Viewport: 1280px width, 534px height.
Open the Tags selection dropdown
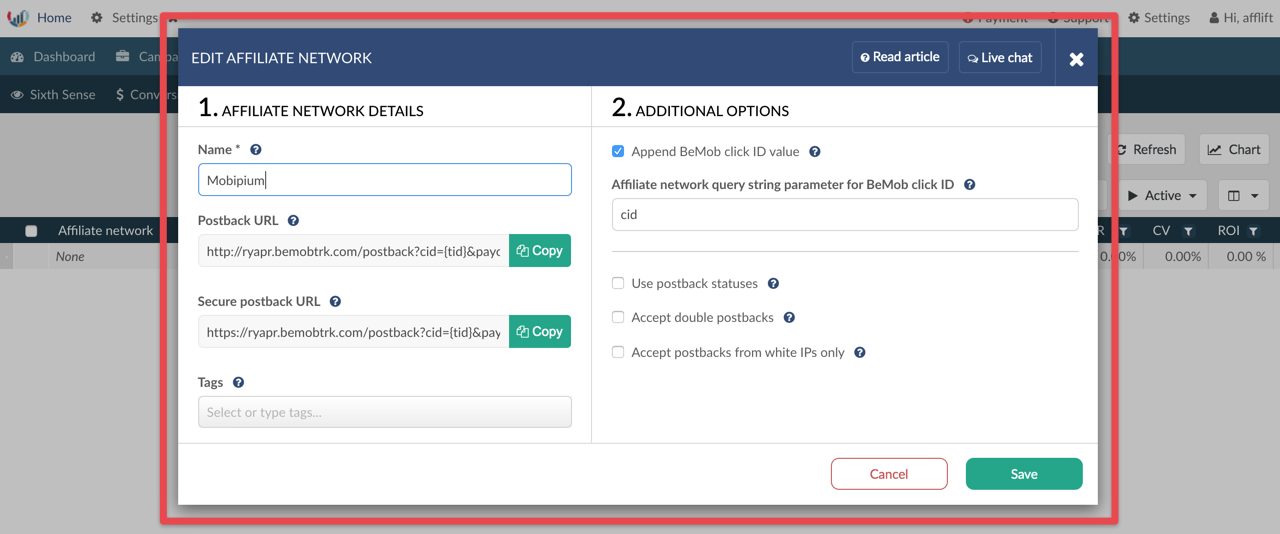pyautogui.click(x=384, y=412)
